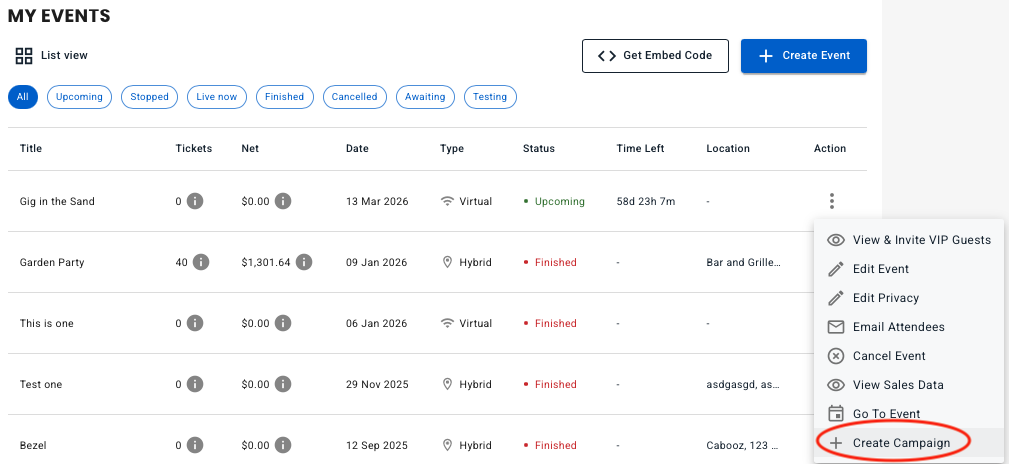Select the All filter chip
The image size is (1009, 464).
point(23,97)
